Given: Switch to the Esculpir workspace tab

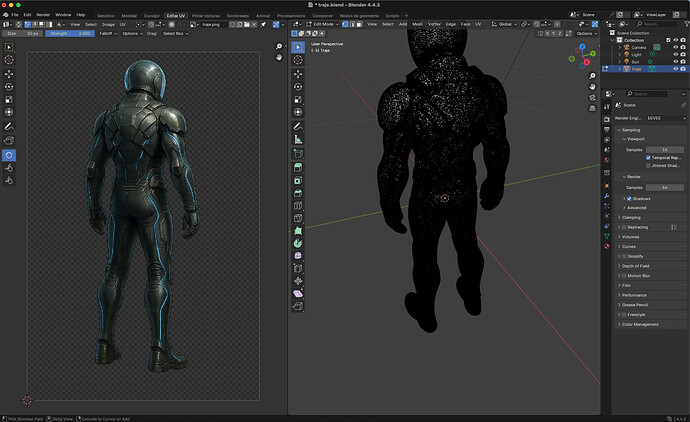Looking at the screenshot, I should 152,16.
